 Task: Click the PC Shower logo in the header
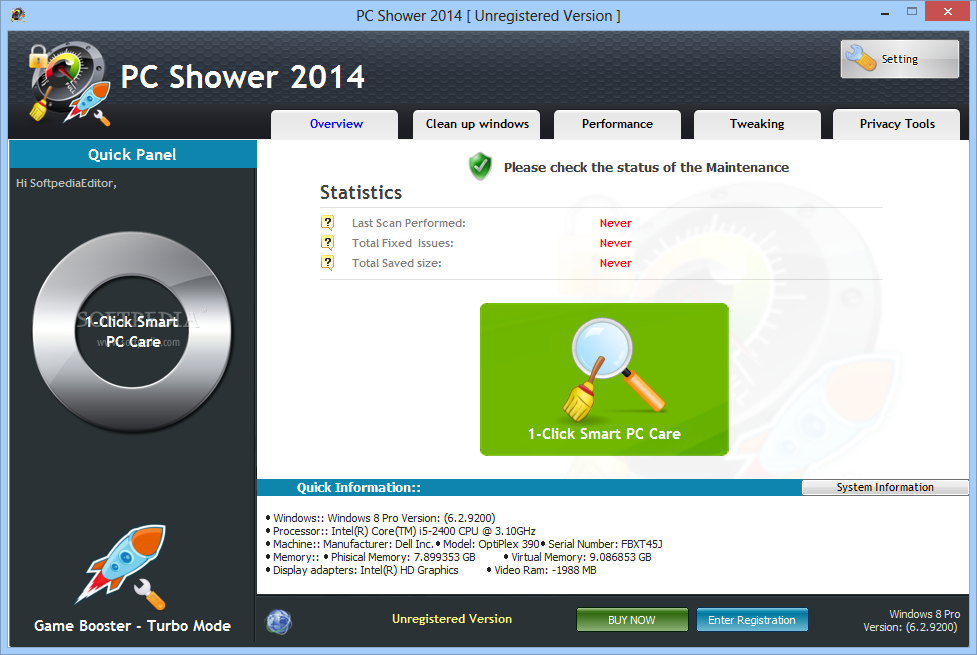(69, 83)
